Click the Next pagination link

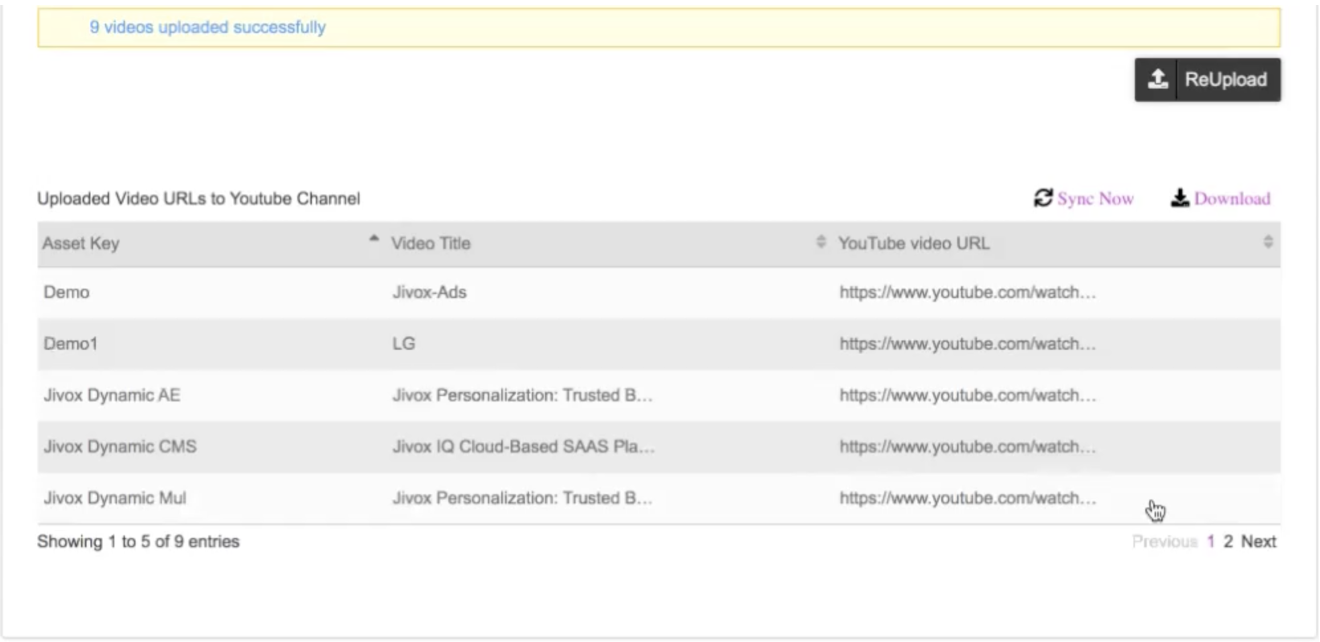point(1259,542)
